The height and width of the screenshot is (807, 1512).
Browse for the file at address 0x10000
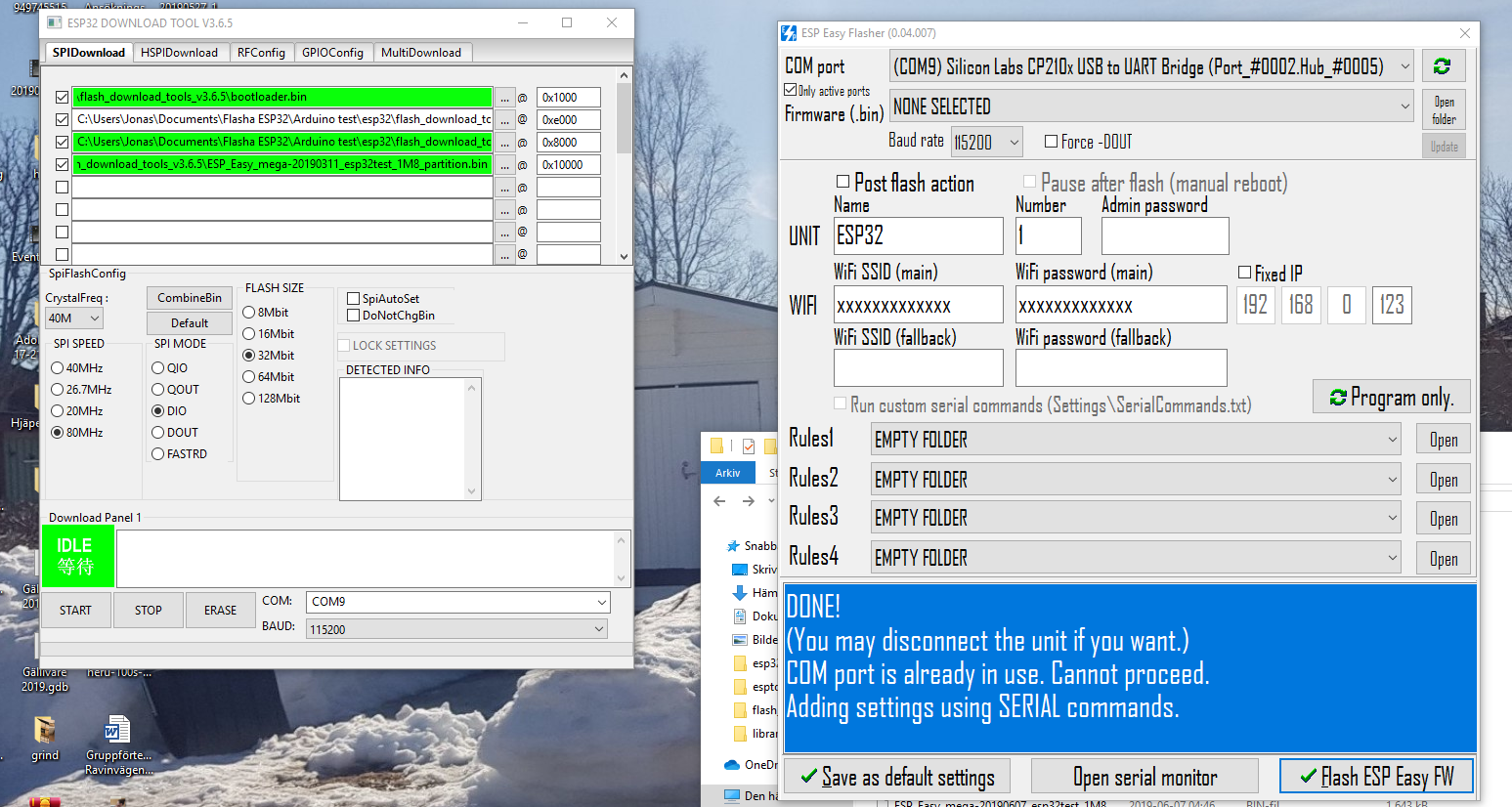coord(504,165)
